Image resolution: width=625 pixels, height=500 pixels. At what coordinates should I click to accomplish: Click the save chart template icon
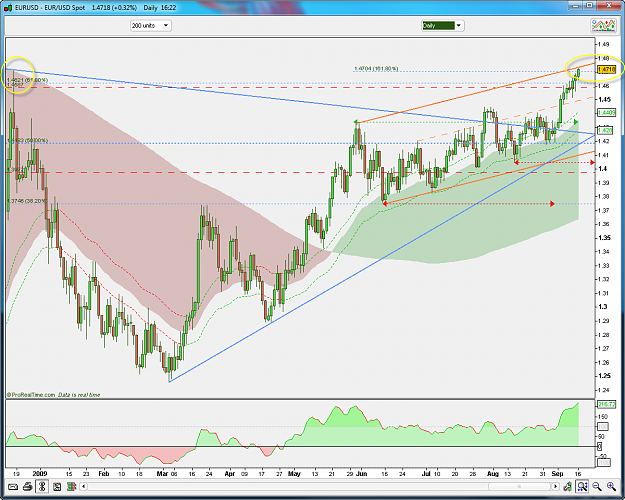click(57, 486)
